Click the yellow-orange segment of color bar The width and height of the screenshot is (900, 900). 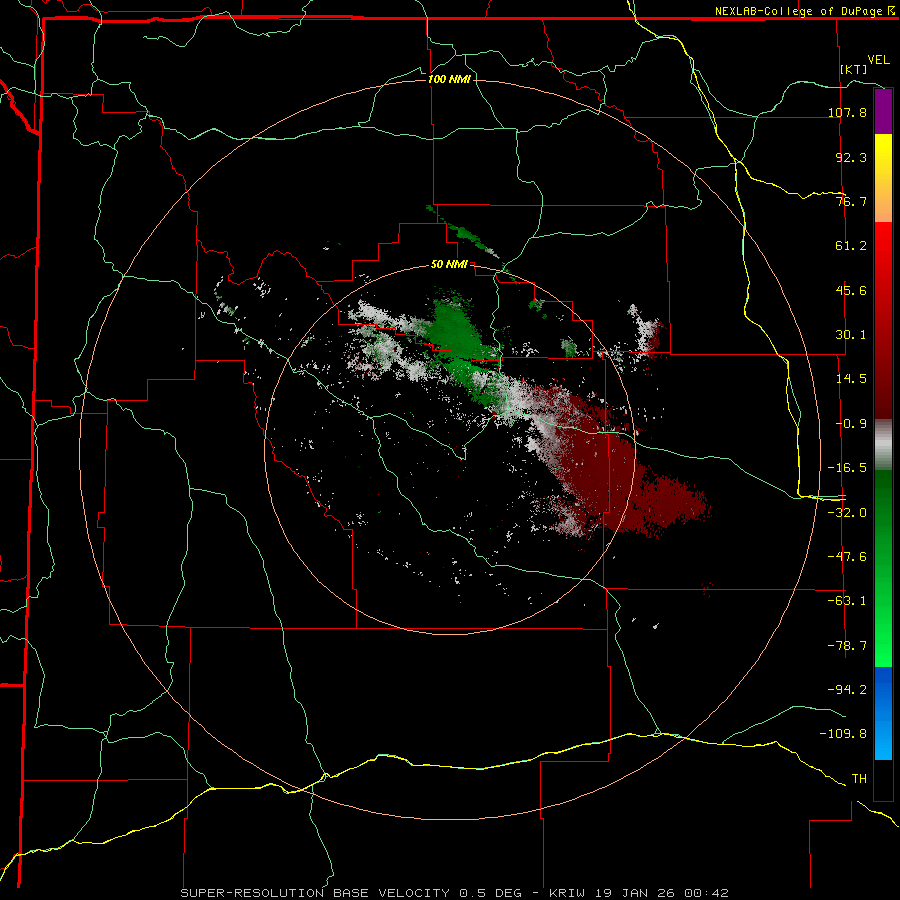pos(883,178)
